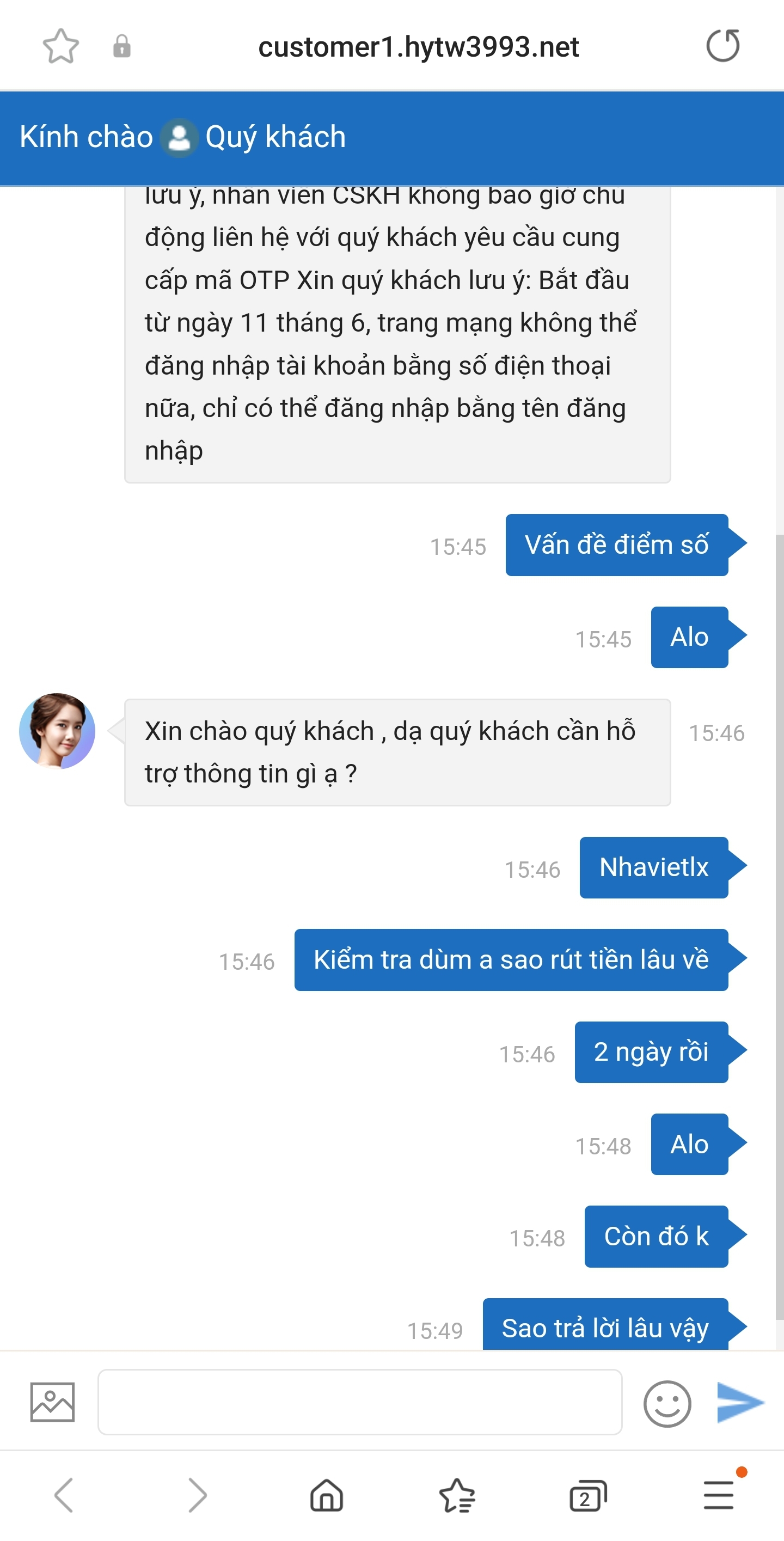Image resolution: width=784 pixels, height=1541 pixels.
Task: Tap the support agent avatar photo
Action: click(x=57, y=731)
